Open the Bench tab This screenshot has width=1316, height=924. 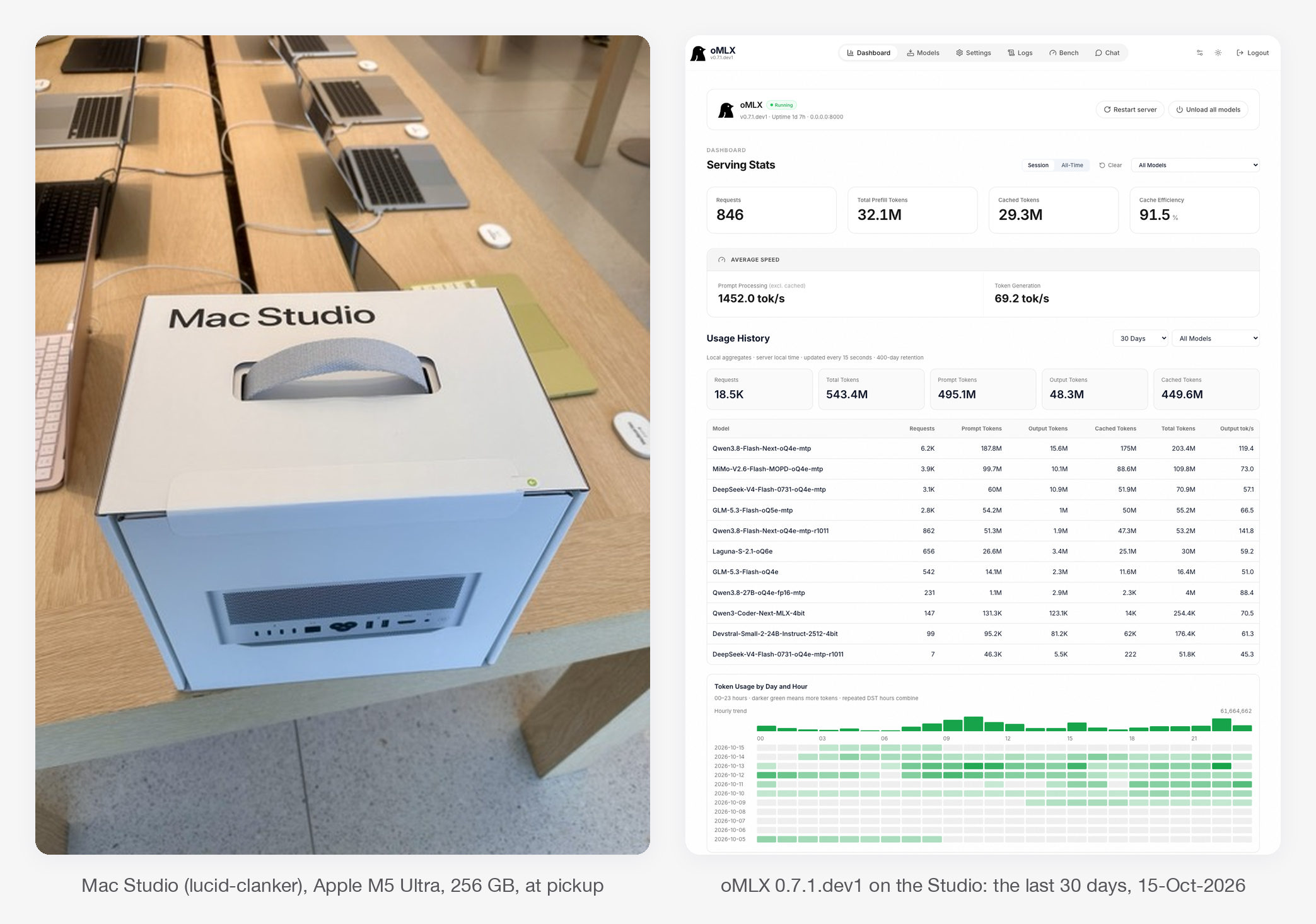point(1064,53)
